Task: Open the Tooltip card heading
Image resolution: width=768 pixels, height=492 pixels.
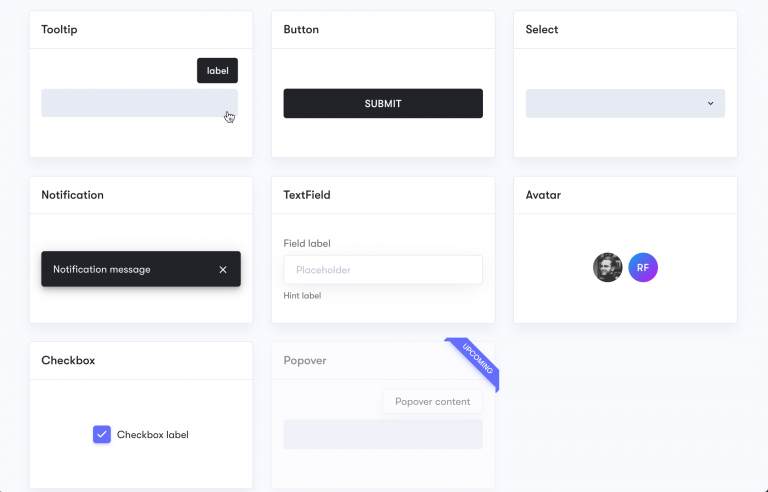Action: tap(59, 29)
